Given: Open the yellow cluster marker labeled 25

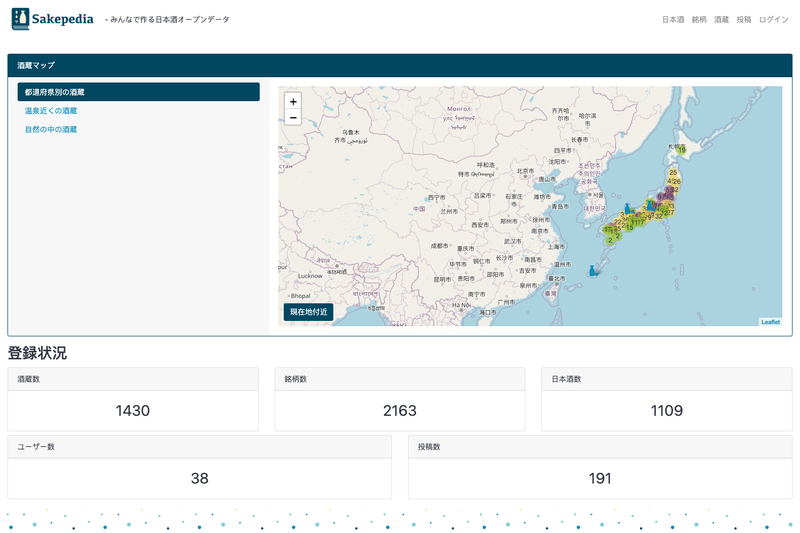Looking at the screenshot, I should (673, 172).
